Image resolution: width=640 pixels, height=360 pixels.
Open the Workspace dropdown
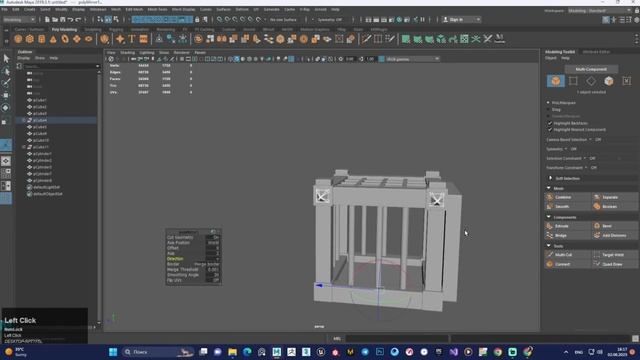(599, 11)
